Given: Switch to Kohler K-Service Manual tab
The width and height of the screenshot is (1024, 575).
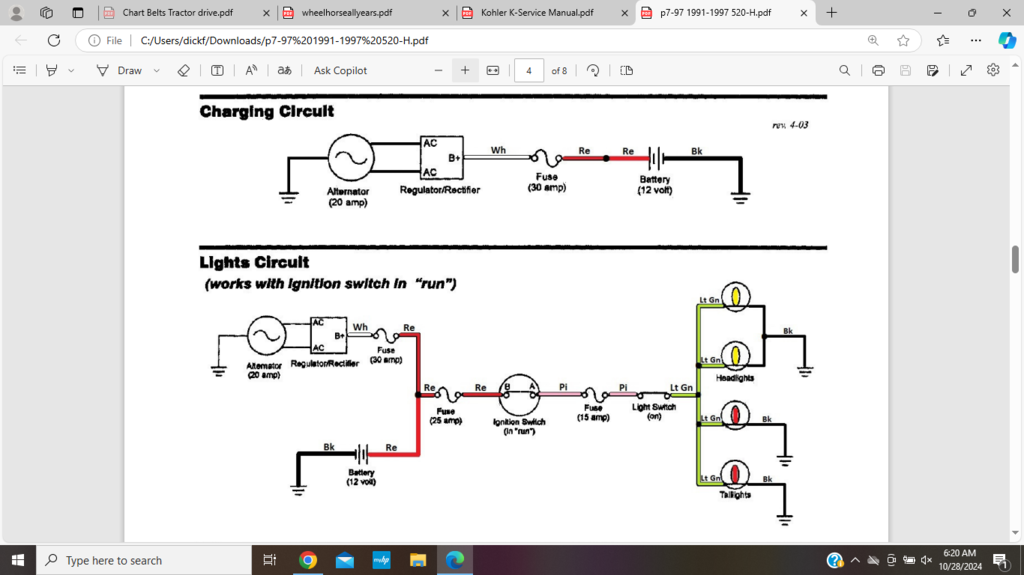Looking at the screenshot, I should (536, 13).
